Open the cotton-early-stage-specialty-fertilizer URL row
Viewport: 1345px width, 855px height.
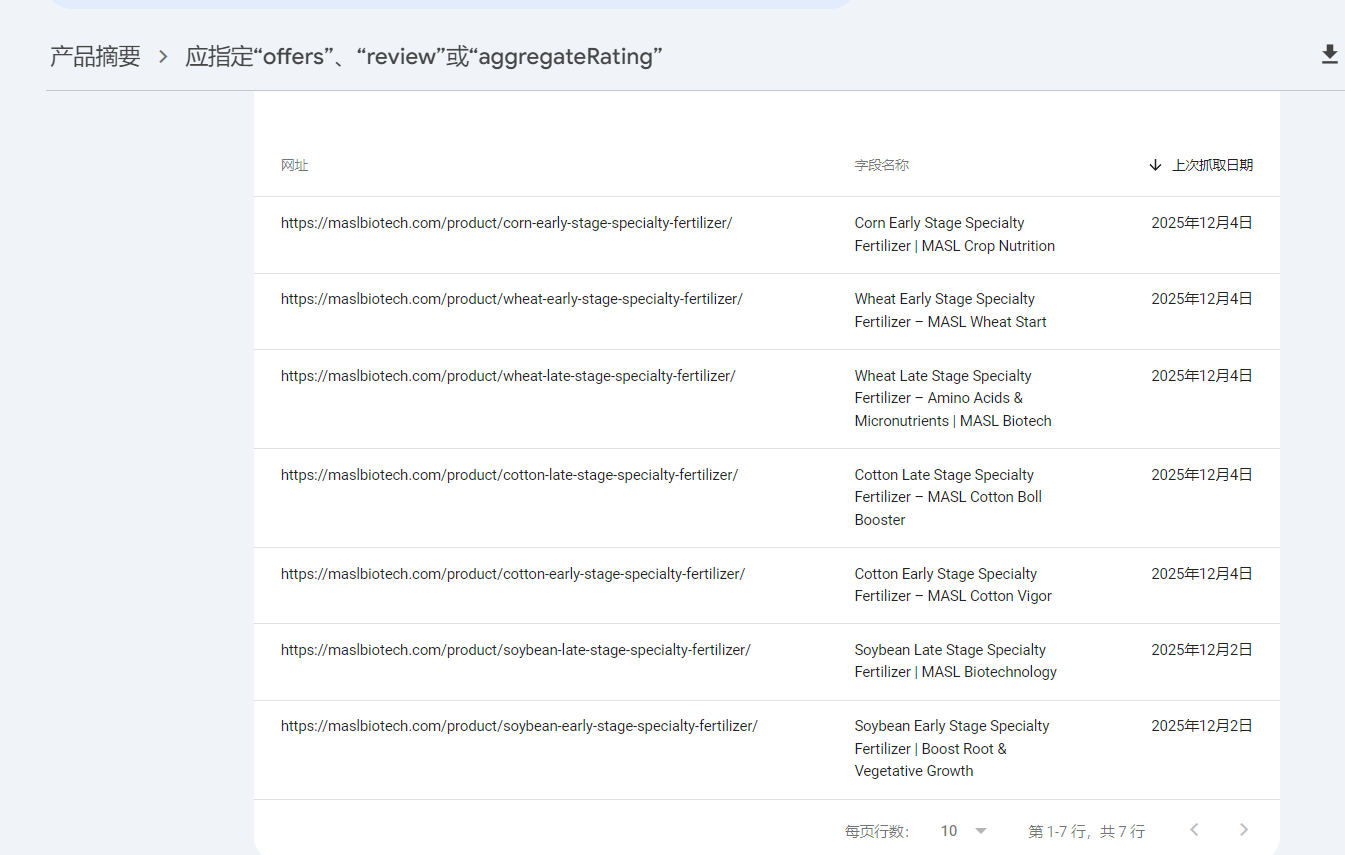click(767, 585)
